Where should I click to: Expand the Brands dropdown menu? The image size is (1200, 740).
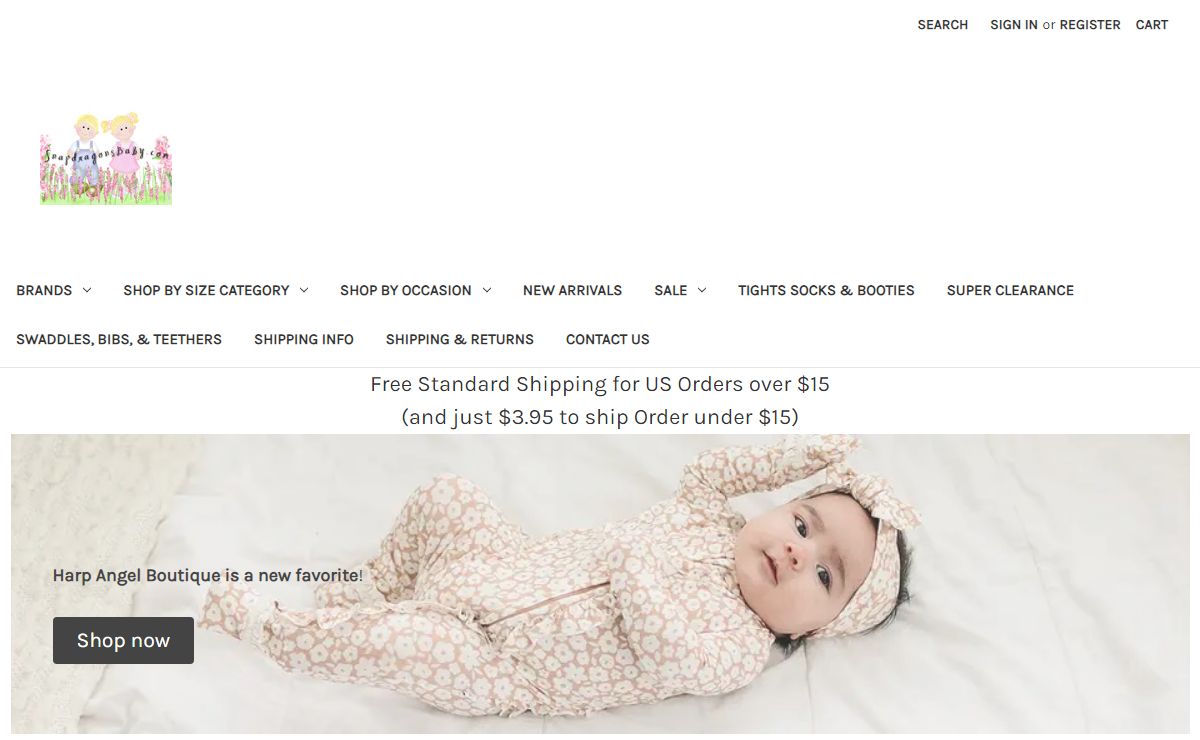point(53,290)
